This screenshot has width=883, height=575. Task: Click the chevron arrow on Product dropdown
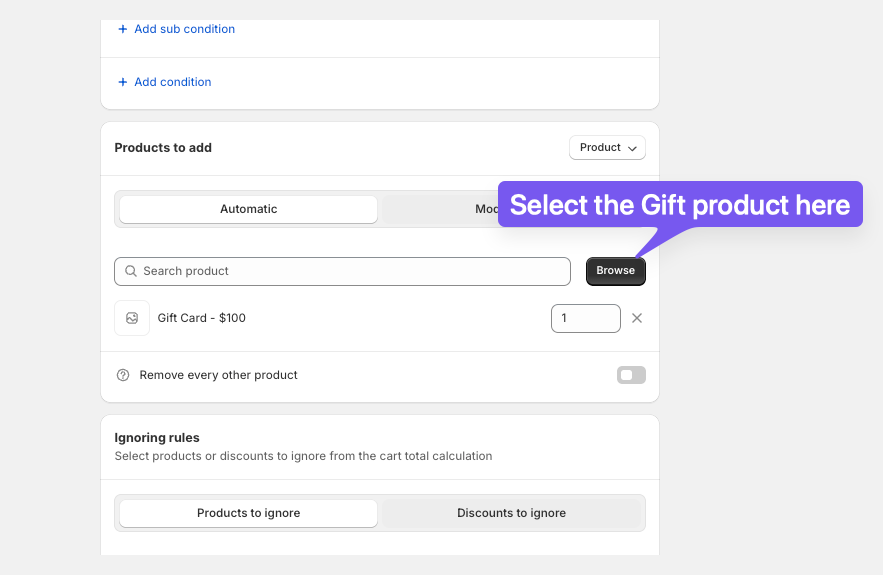tap(632, 149)
